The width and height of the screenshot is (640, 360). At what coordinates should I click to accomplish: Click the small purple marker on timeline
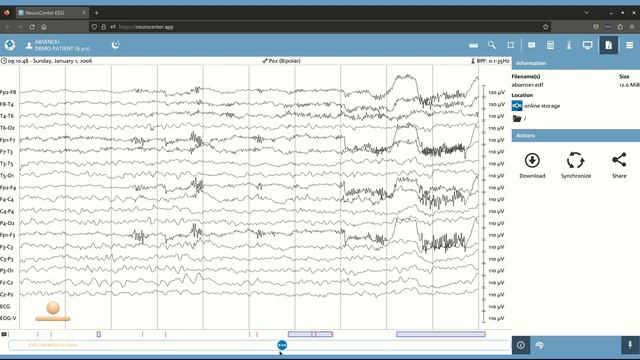click(99, 334)
